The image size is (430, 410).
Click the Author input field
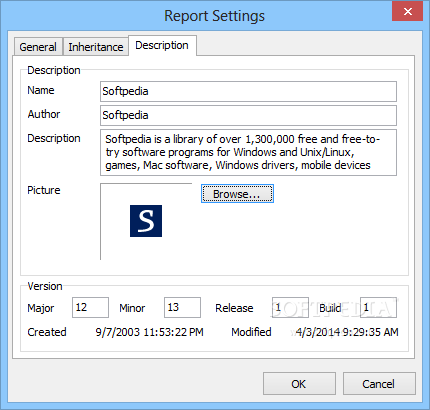pos(248,115)
